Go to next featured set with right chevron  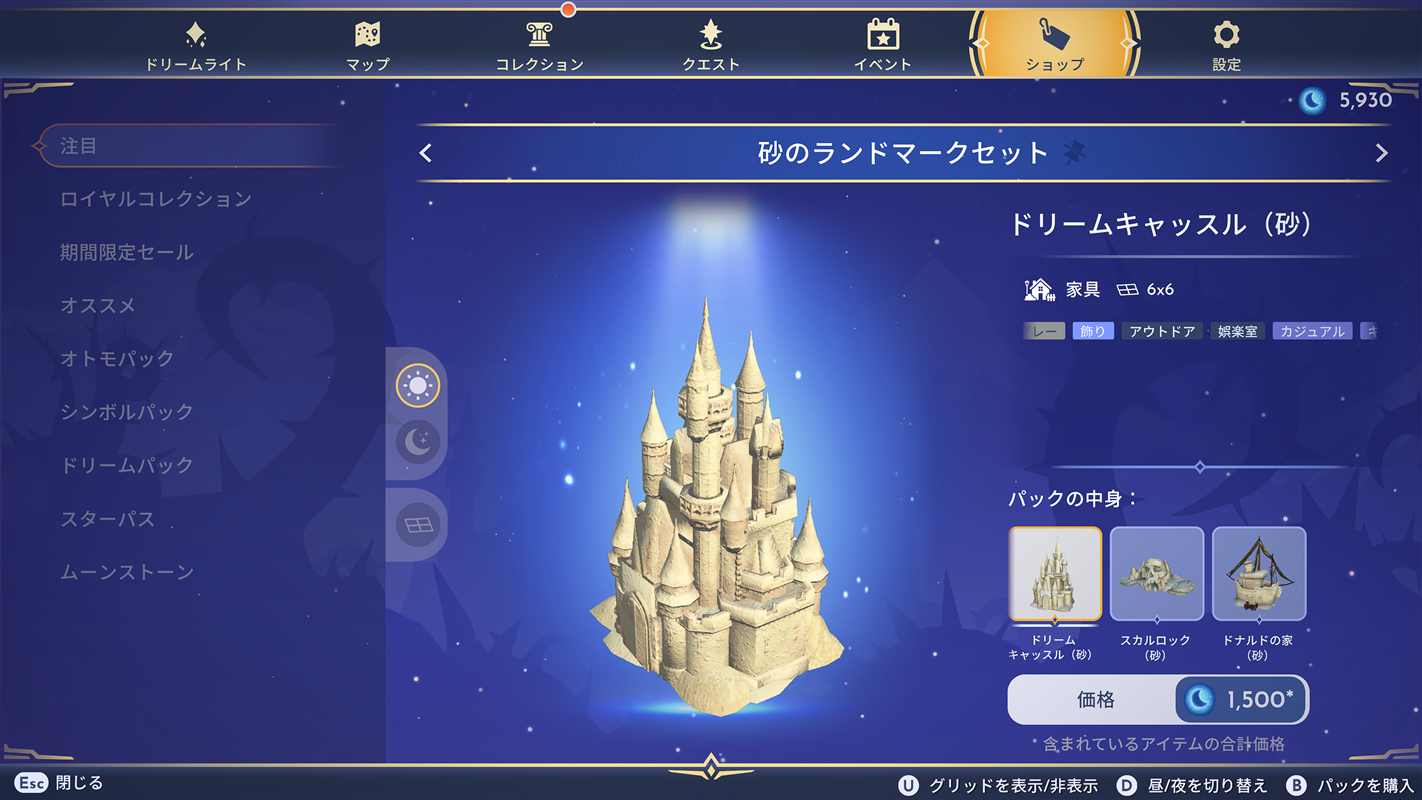[1382, 153]
